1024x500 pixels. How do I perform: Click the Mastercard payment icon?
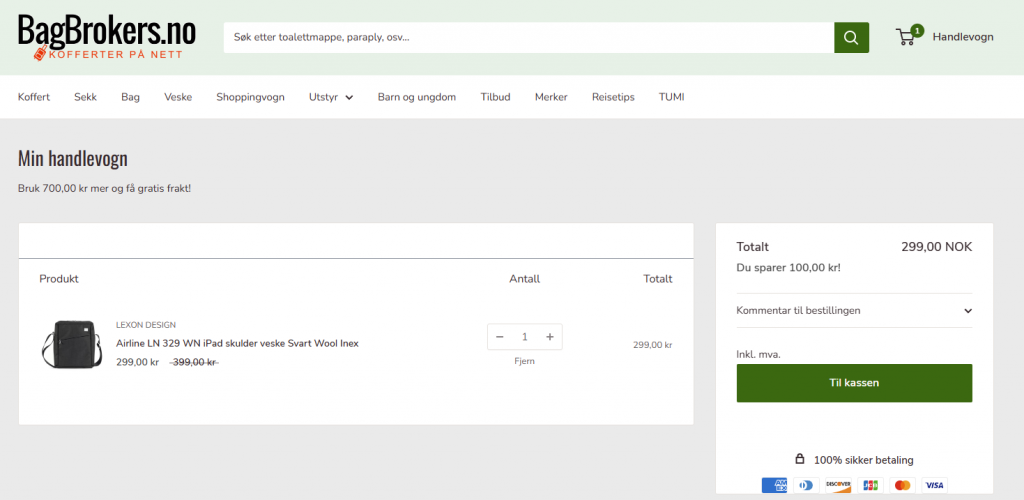point(903,485)
